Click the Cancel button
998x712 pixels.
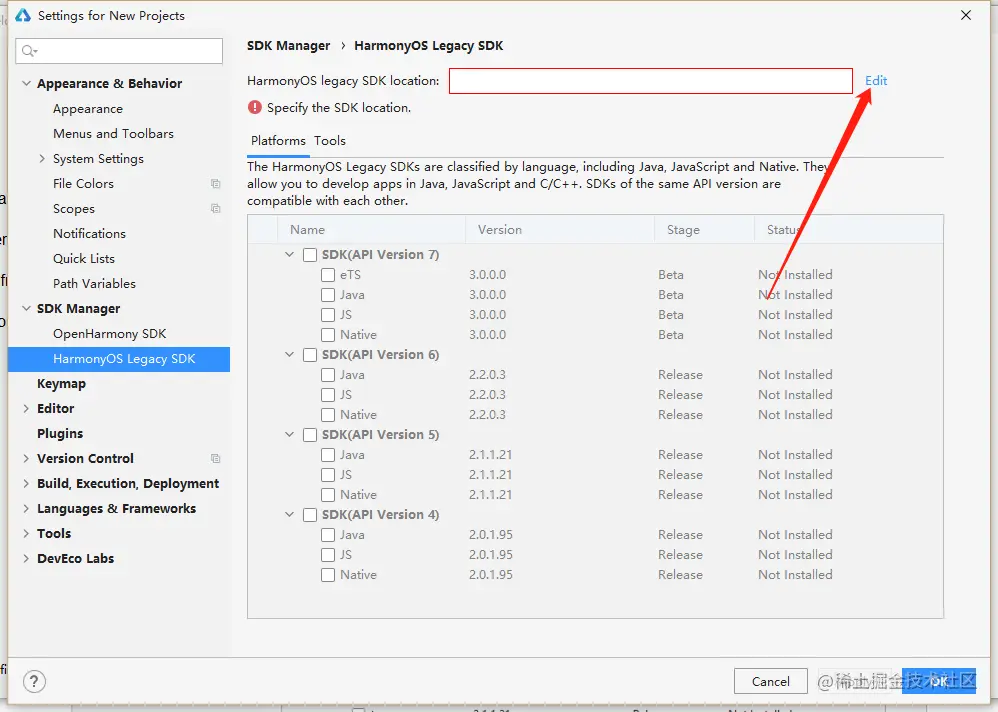pos(771,681)
